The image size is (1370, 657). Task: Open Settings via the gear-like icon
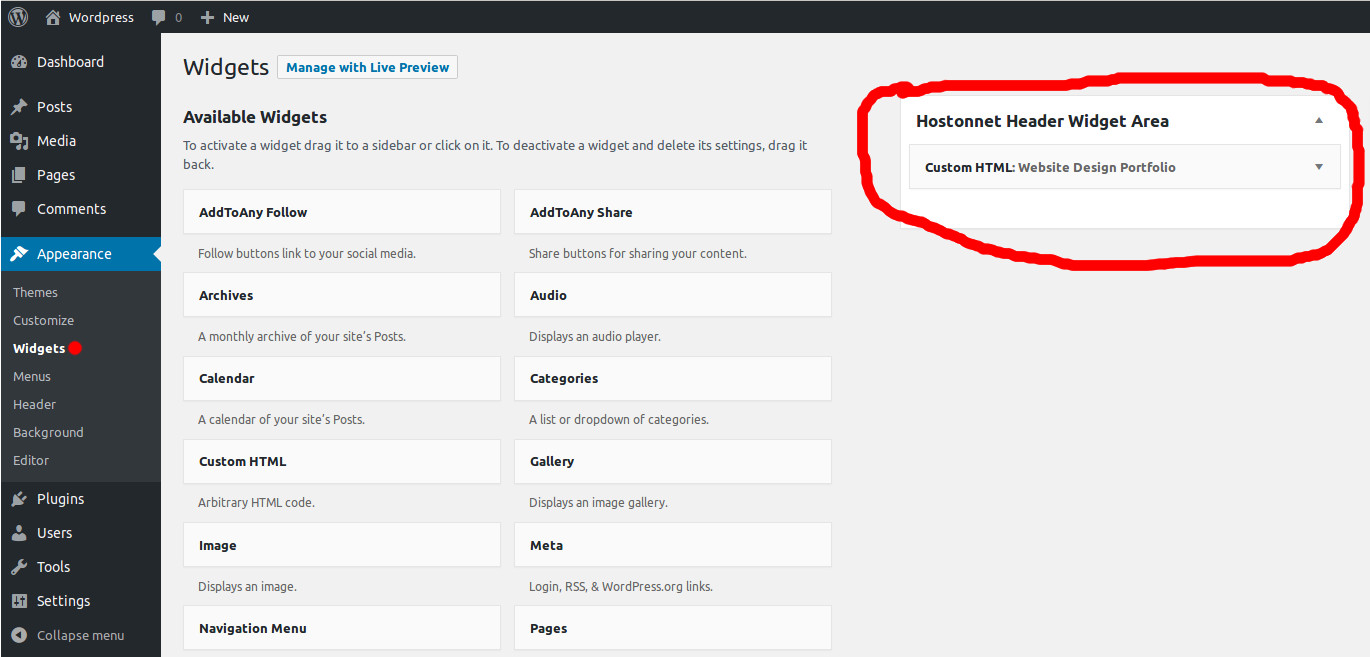20,600
